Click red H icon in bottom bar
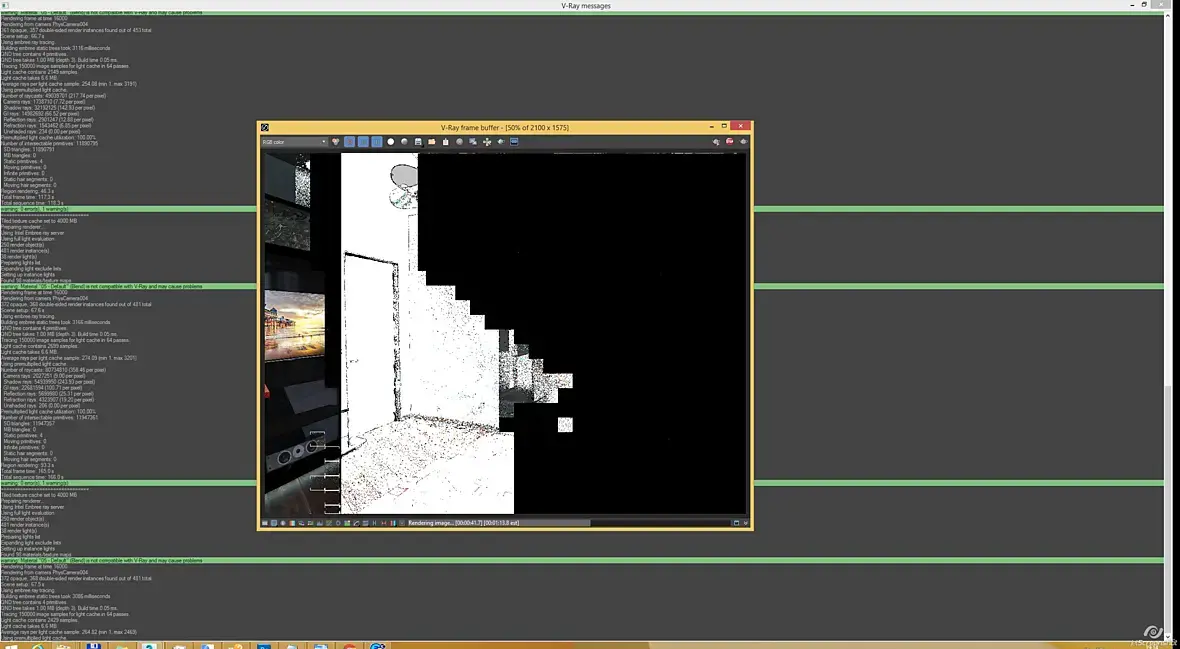 point(384,523)
